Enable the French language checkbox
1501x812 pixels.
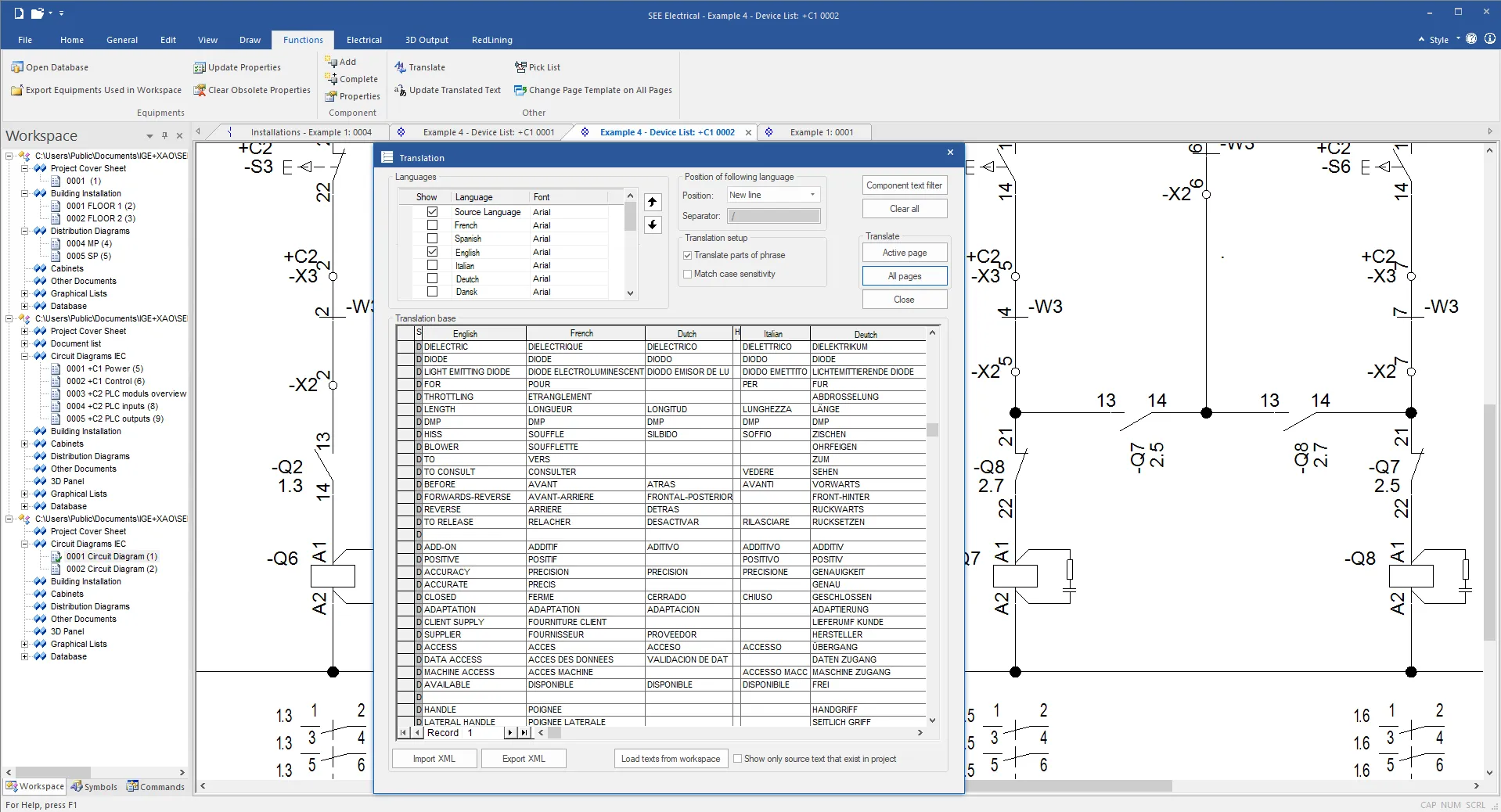[432, 225]
